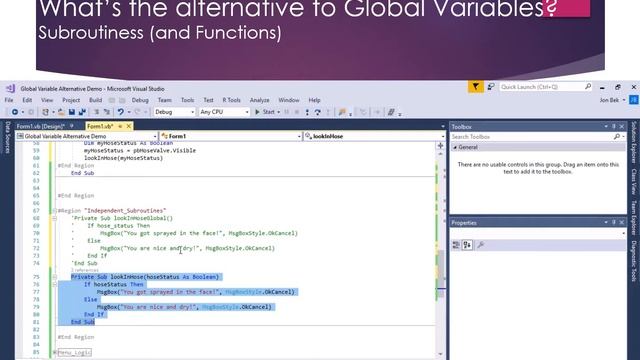Viewport: 640px width, 360px height.
Task: Open the Debug menu
Action: [140, 100]
